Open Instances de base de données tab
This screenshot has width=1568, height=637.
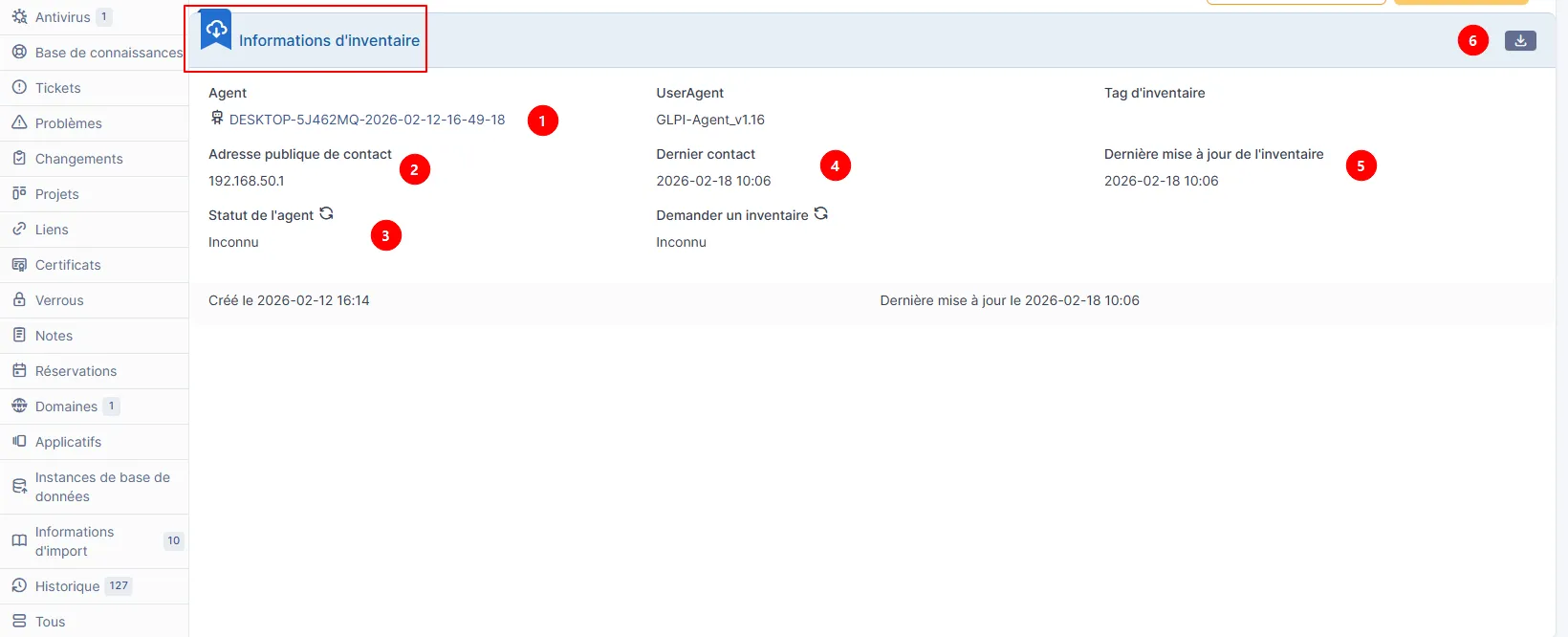94,487
